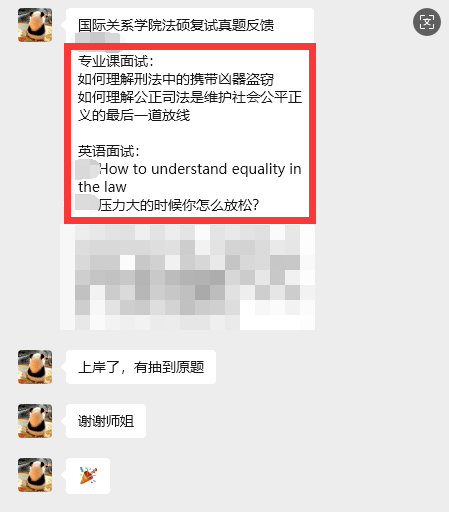Click the '英语面试:' heading text

pos(109,151)
